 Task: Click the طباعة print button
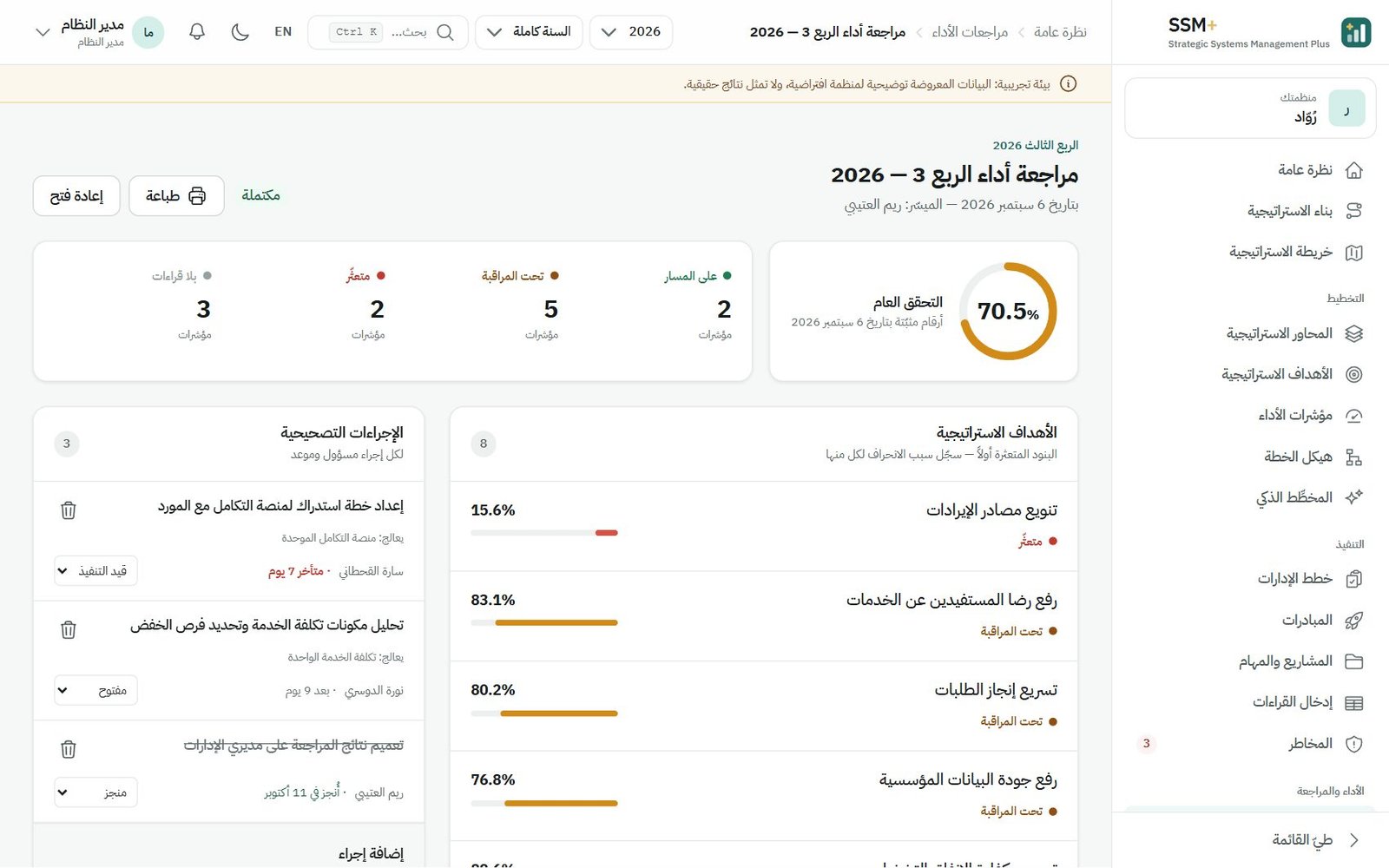tap(176, 196)
